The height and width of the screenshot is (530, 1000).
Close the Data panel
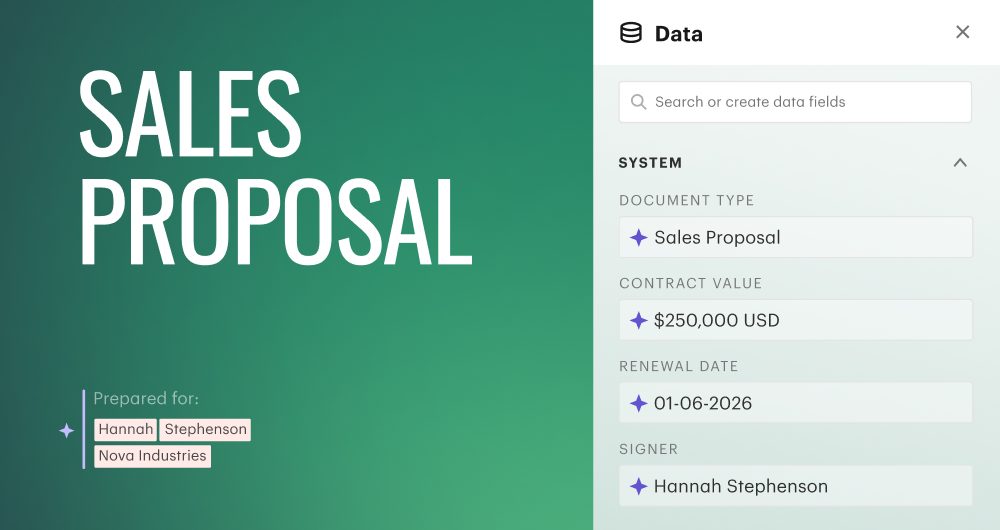[962, 32]
